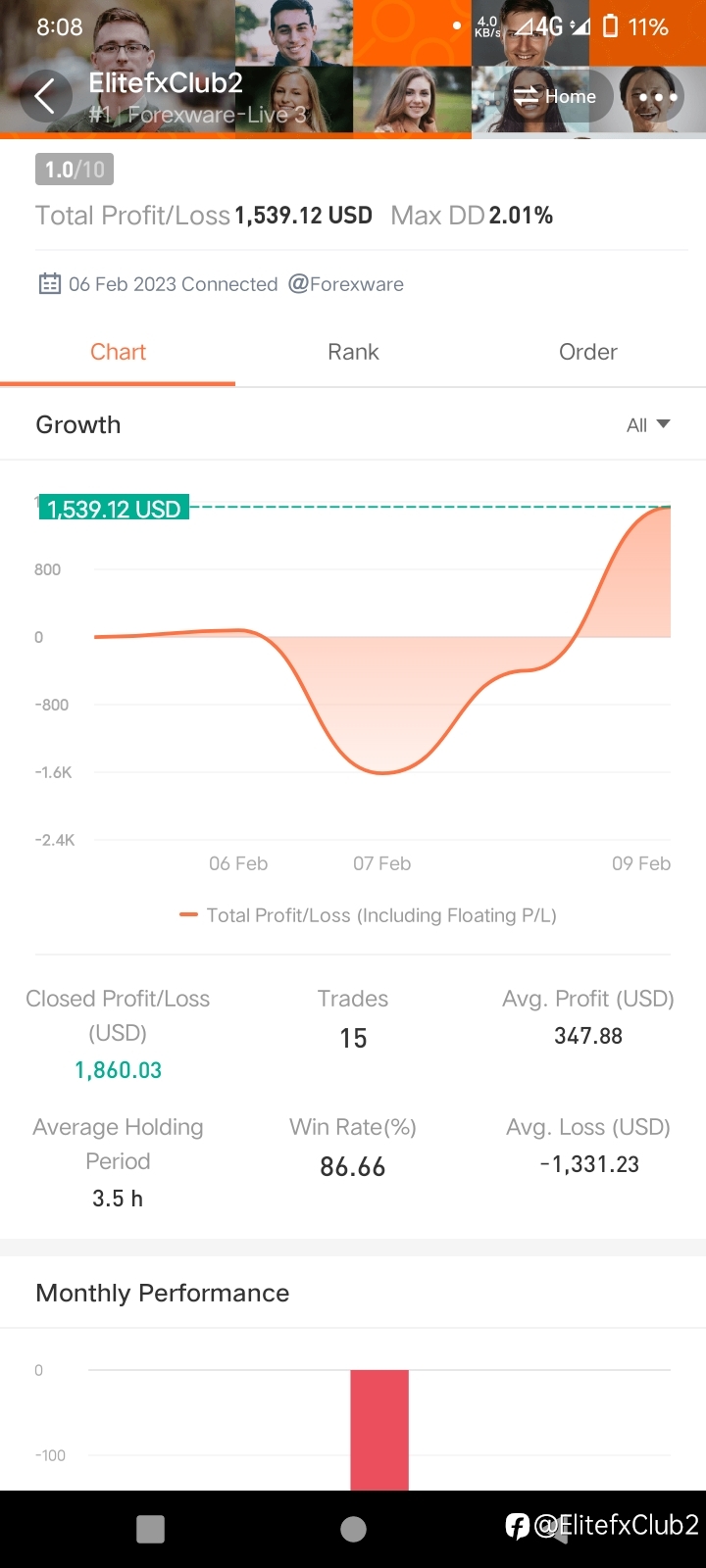The height and width of the screenshot is (1568, 706).
Task: Tap the Android recent apps square button
Action: [x=150, y=1529]
